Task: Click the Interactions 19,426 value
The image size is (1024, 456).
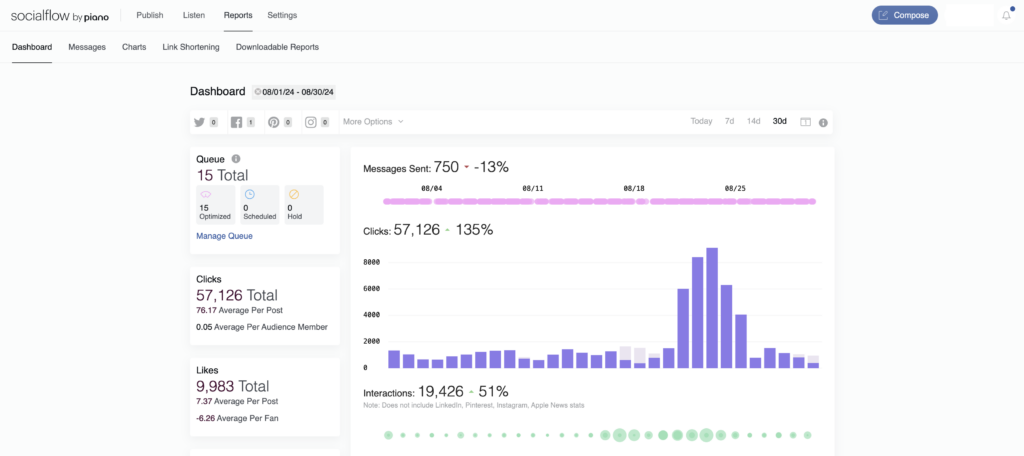Action: coord(440,392)
